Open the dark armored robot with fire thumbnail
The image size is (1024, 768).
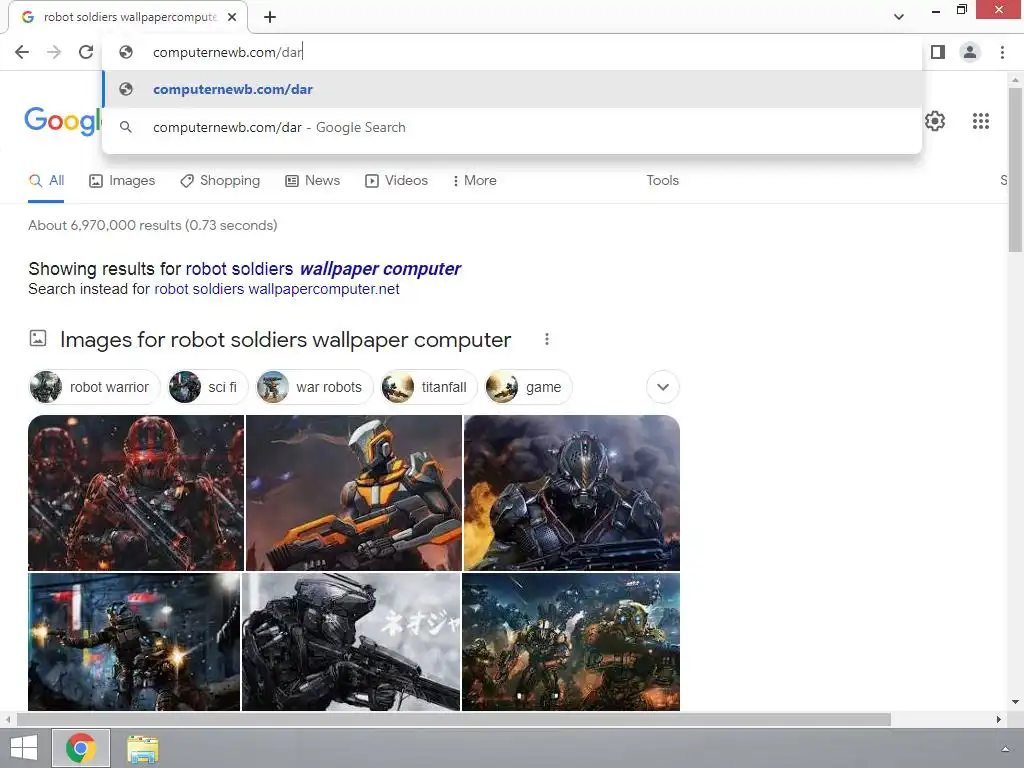(572, 493)
